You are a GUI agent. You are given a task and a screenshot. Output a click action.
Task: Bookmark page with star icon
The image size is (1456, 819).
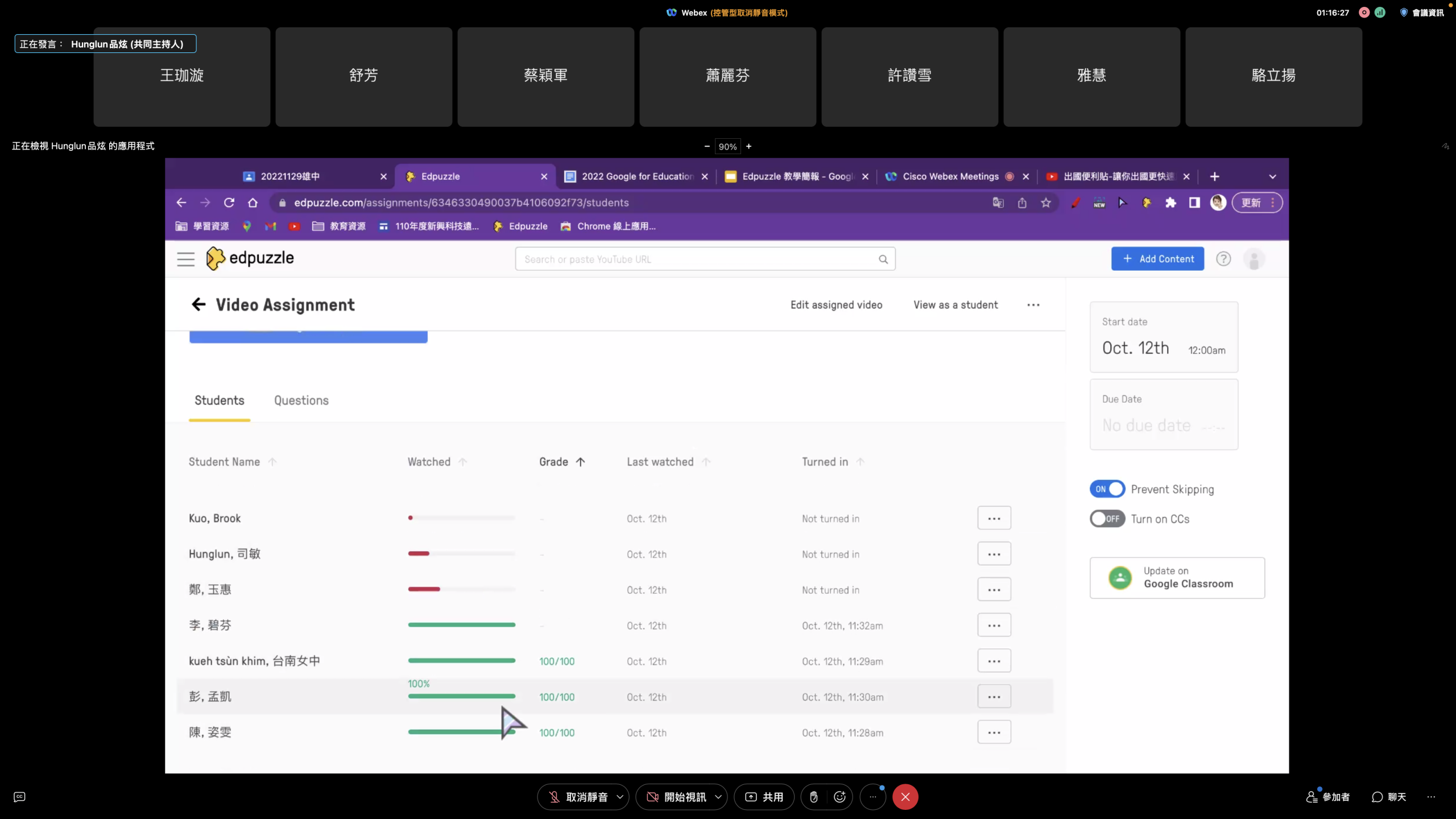pos(1045,203)
